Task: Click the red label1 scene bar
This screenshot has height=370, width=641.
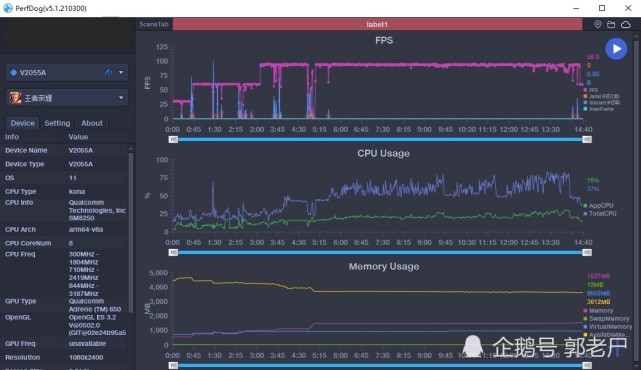Action: coord(377,24)
